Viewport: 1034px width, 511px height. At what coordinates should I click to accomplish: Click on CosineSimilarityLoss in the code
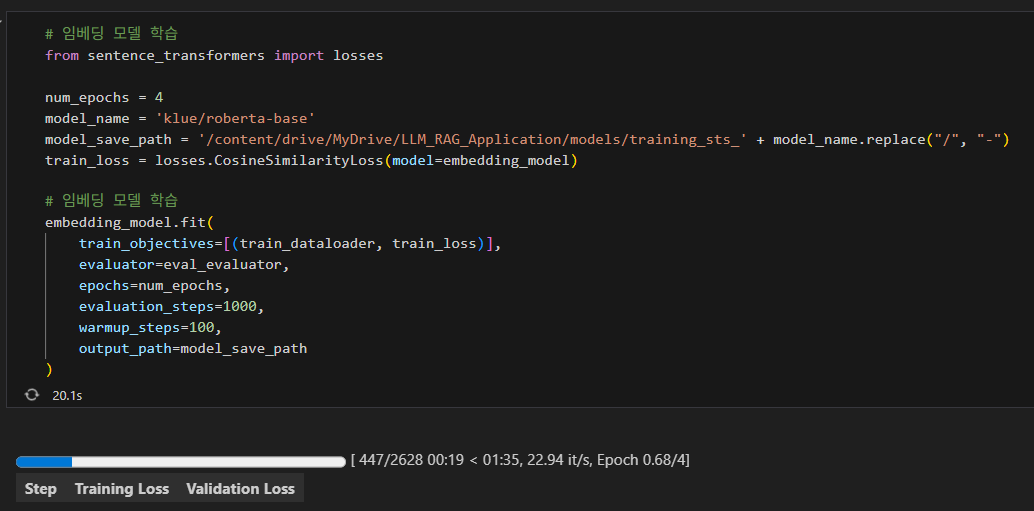click(x=281, y=160)
